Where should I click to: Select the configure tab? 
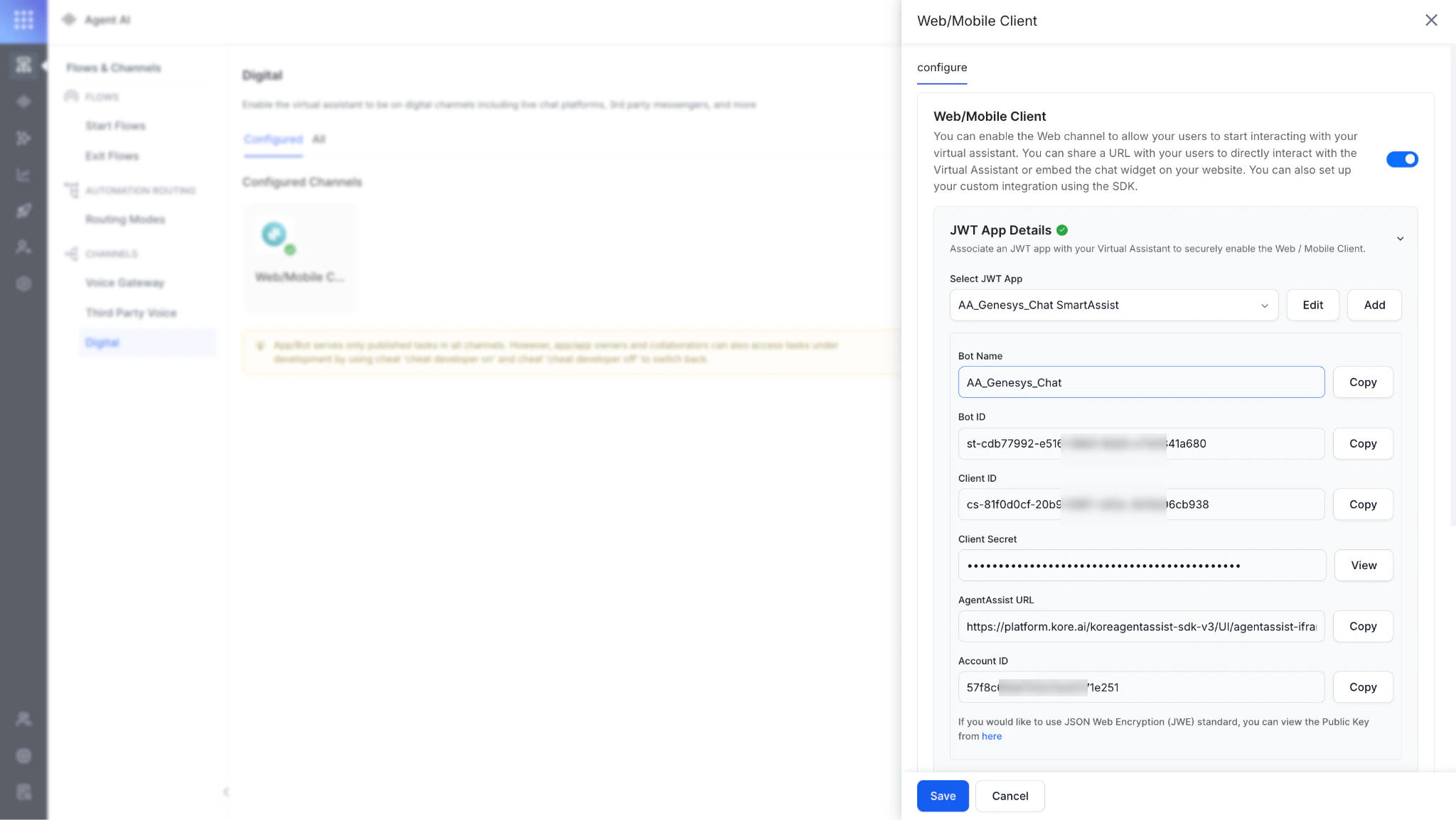point(941,68)
